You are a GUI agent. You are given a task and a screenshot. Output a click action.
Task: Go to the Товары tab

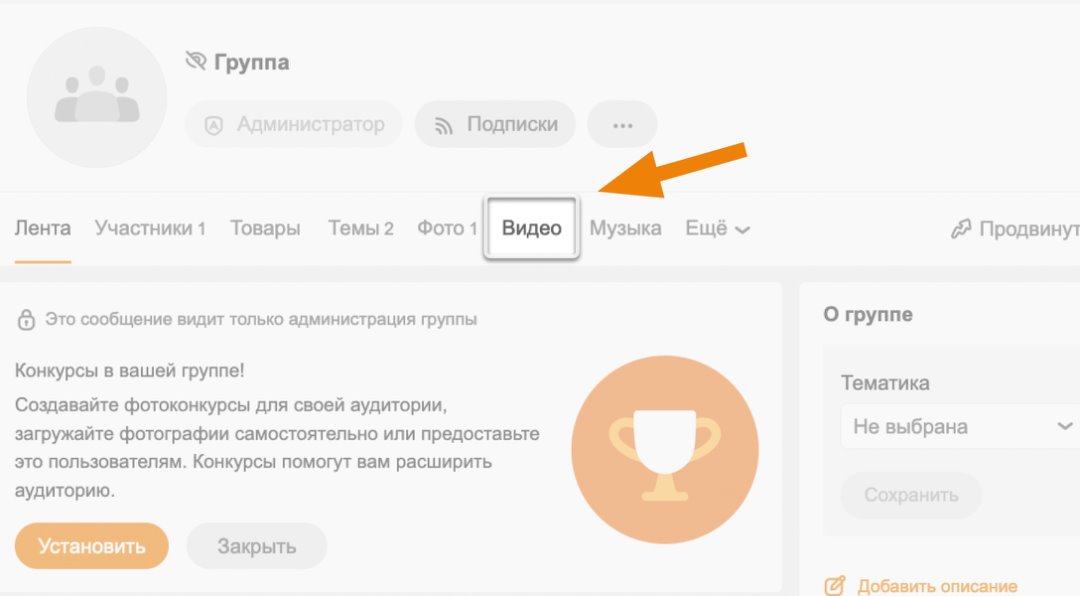tap(265, 228)
